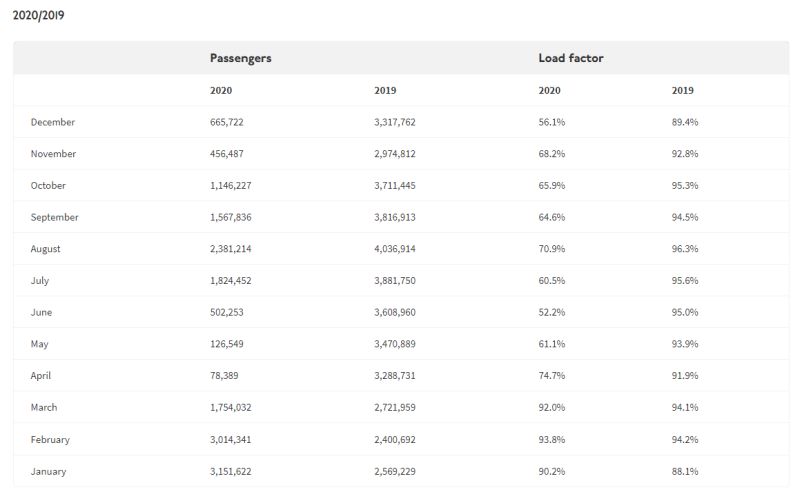The height and width of the screenshot is (492, 800).
Task: Click the July row label
Action: [x=40, y=281]
